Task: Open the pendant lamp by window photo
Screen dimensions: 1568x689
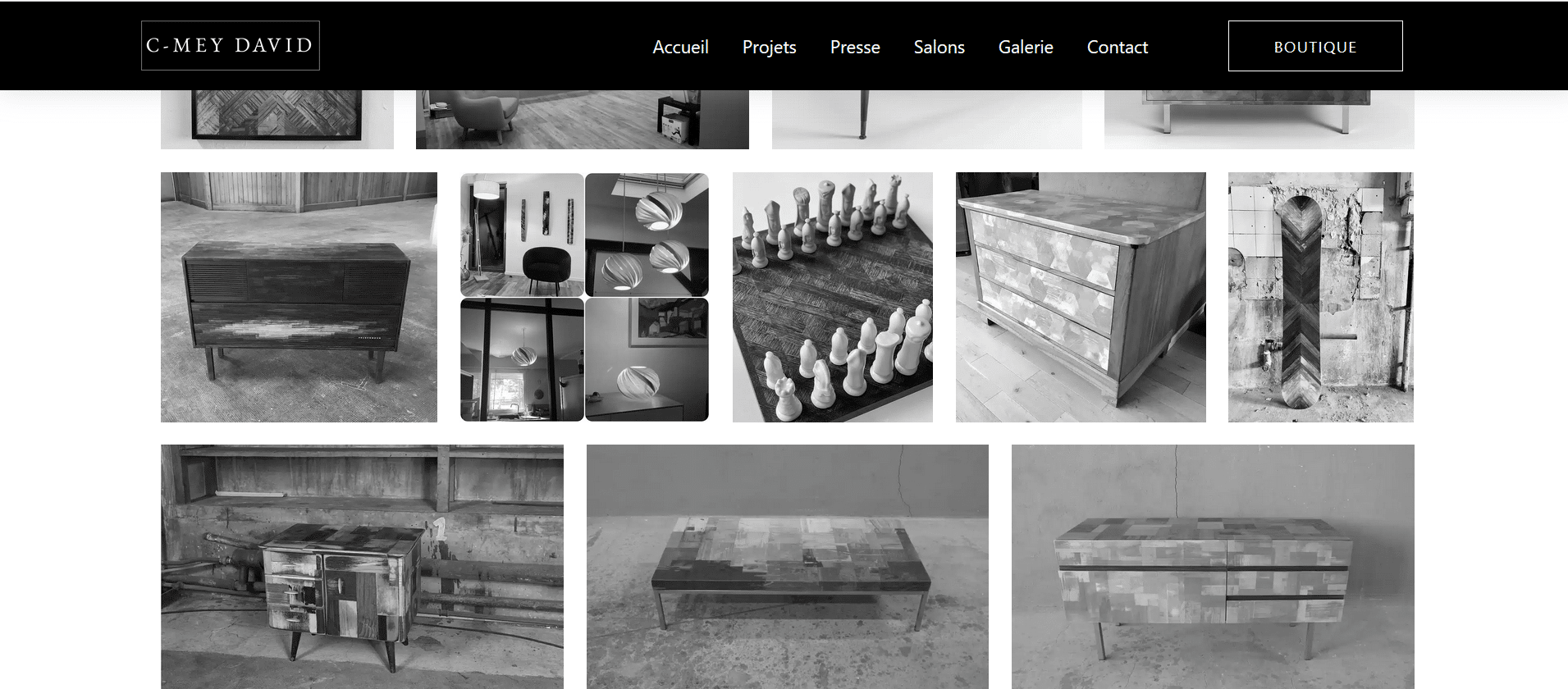Action: coord(522,359)
